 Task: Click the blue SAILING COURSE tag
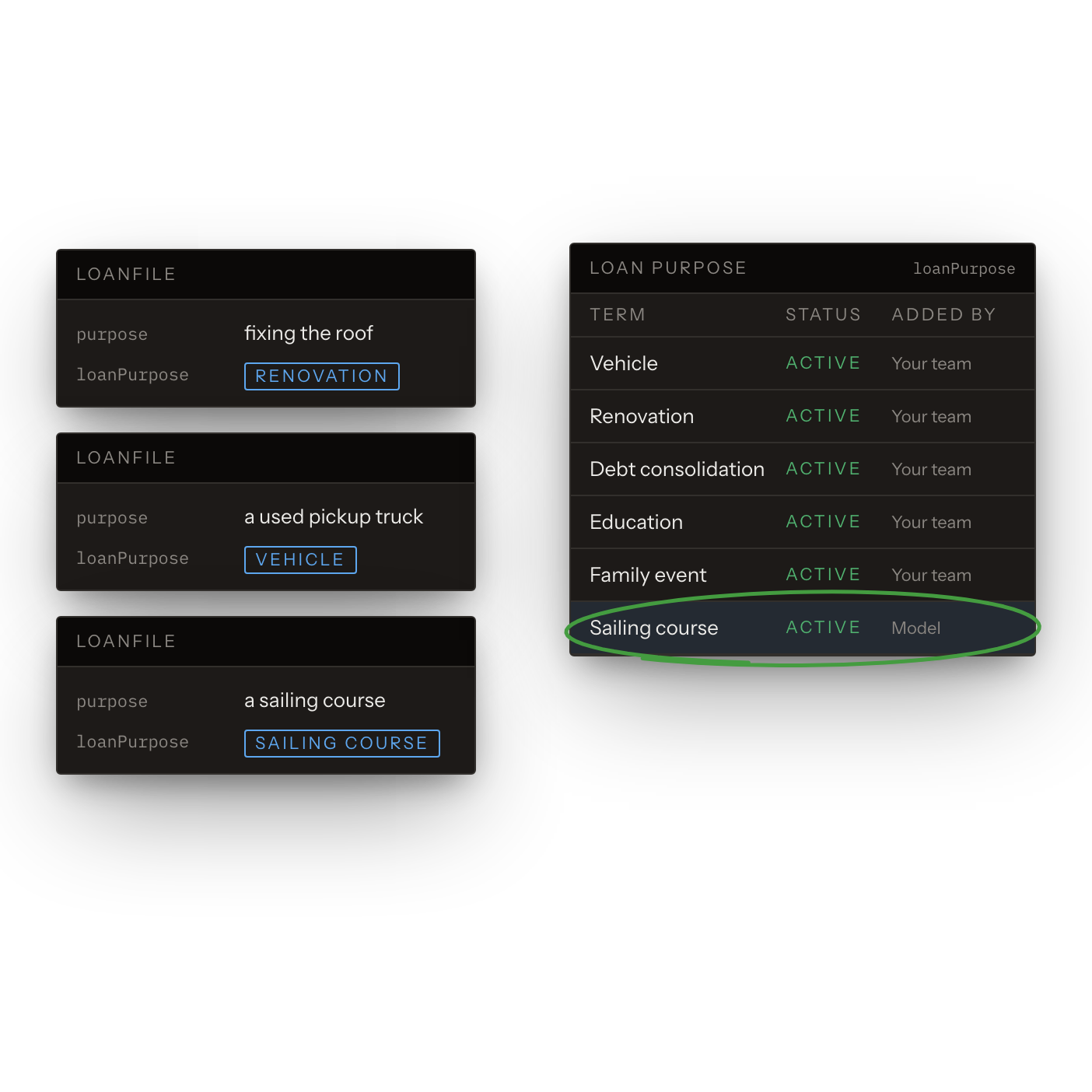point(341,744)
